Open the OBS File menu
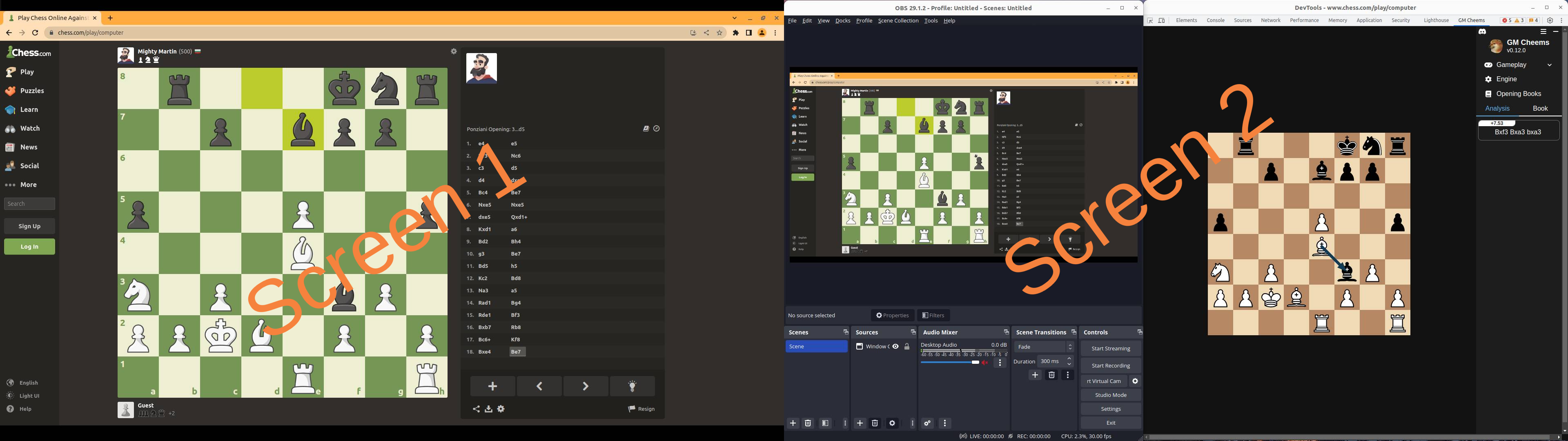The width and height of the screenshot is (1568, 441). tap(792, 21)
